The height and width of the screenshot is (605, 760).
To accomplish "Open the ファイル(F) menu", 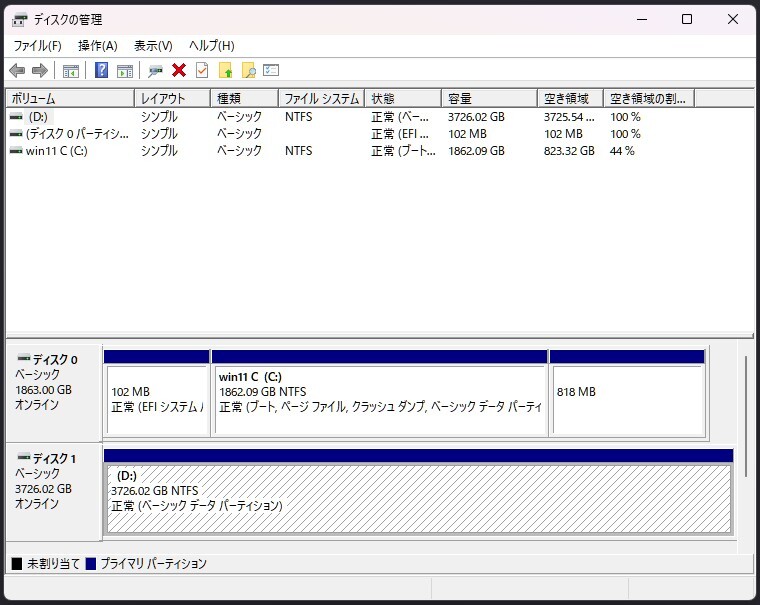I will [37, 46].
